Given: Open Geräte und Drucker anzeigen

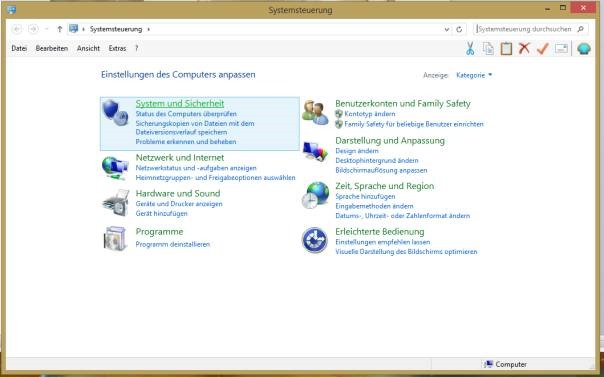Looking at the screenshot, I should click(x=179, y=204).
